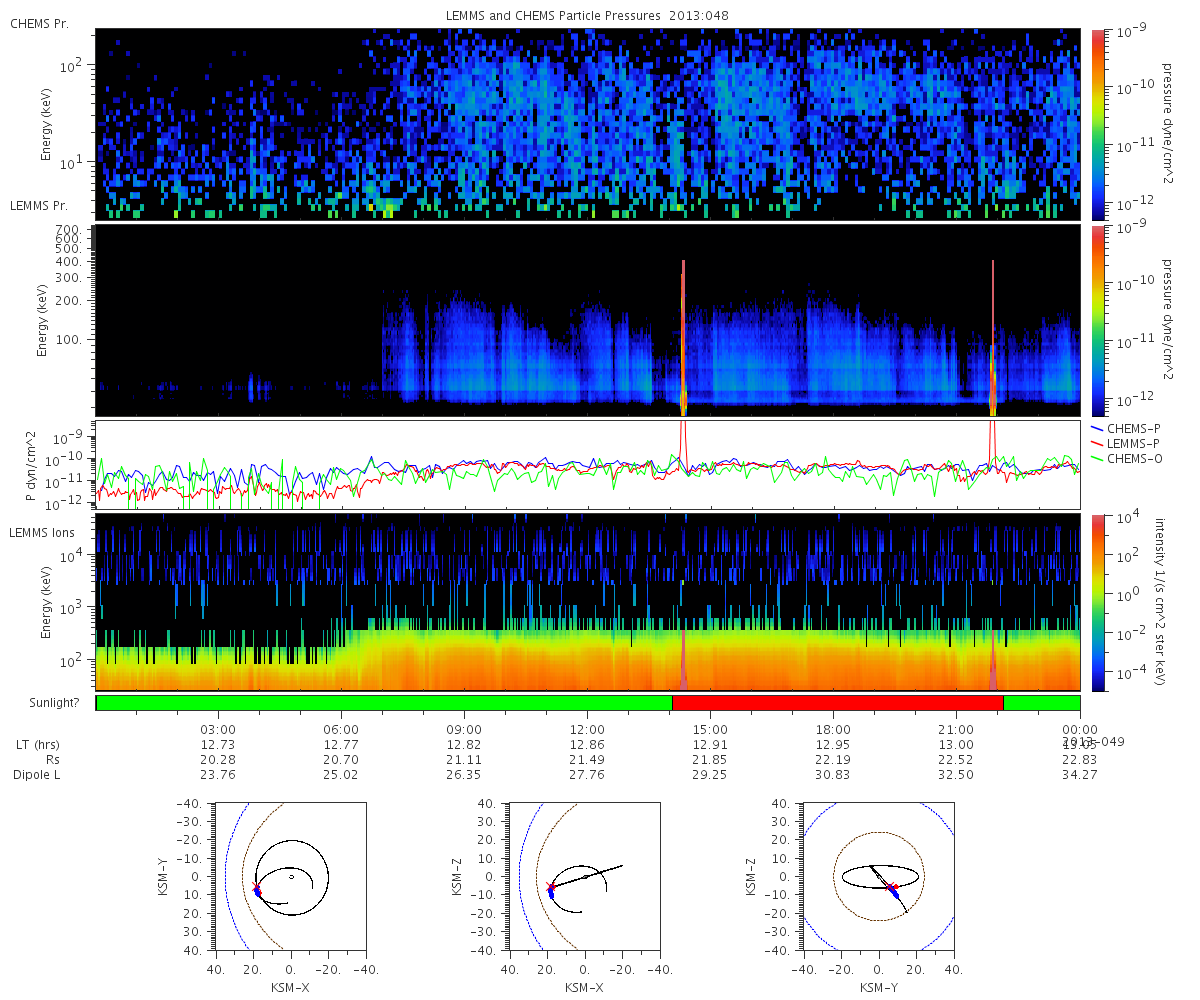
Task: Click the LEMMS Ions intensity color bar
Action: click(1097, 602)
